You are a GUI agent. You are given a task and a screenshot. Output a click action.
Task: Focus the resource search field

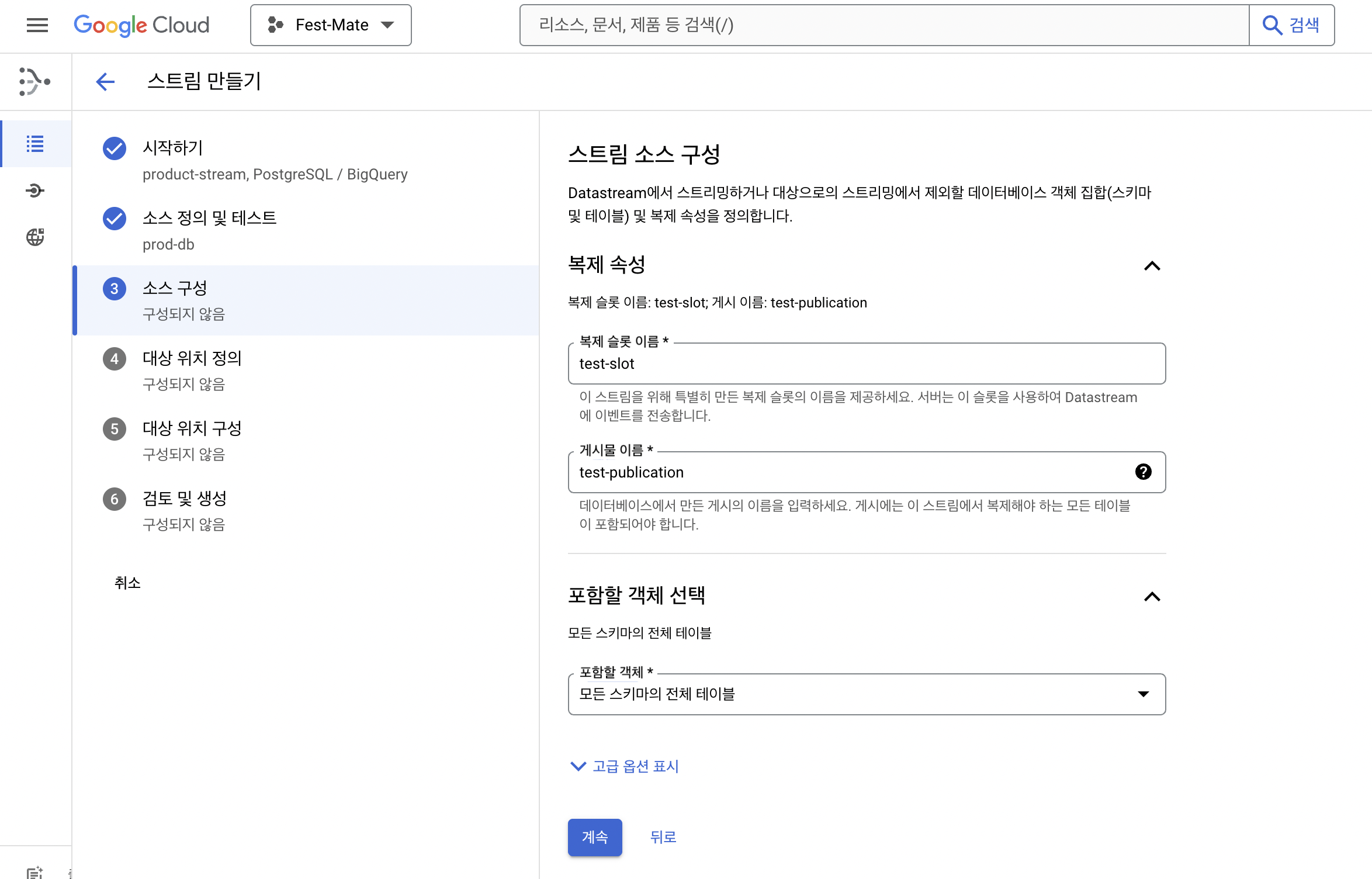(884, 25)
